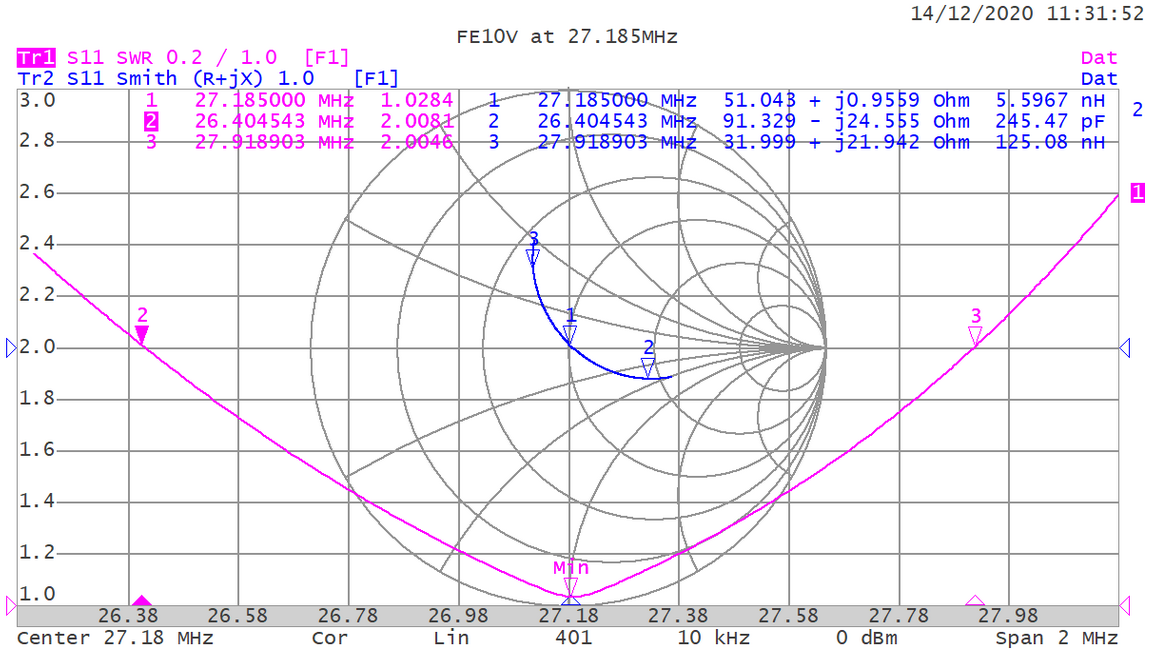This screenshot has width=1156, height=668.
Task: Click the 3.0 SWR scale label
Action: 37,100
